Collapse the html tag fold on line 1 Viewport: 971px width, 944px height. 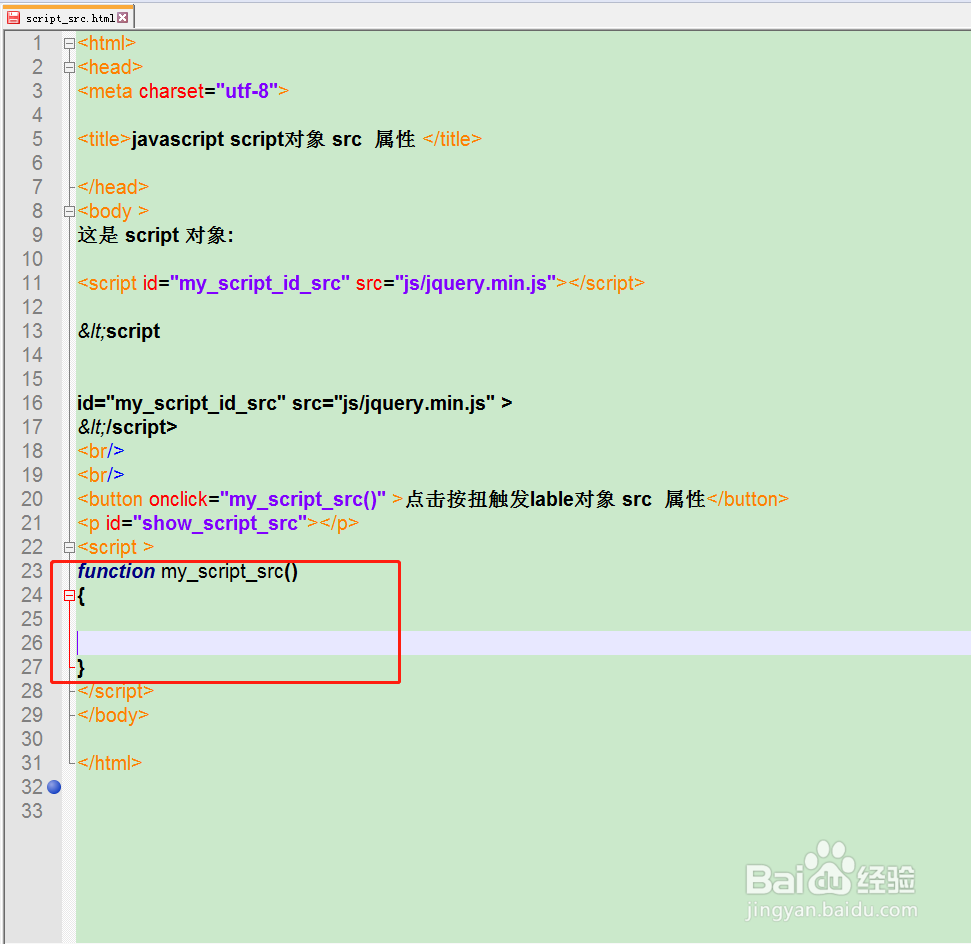click(x=69, y=43)
